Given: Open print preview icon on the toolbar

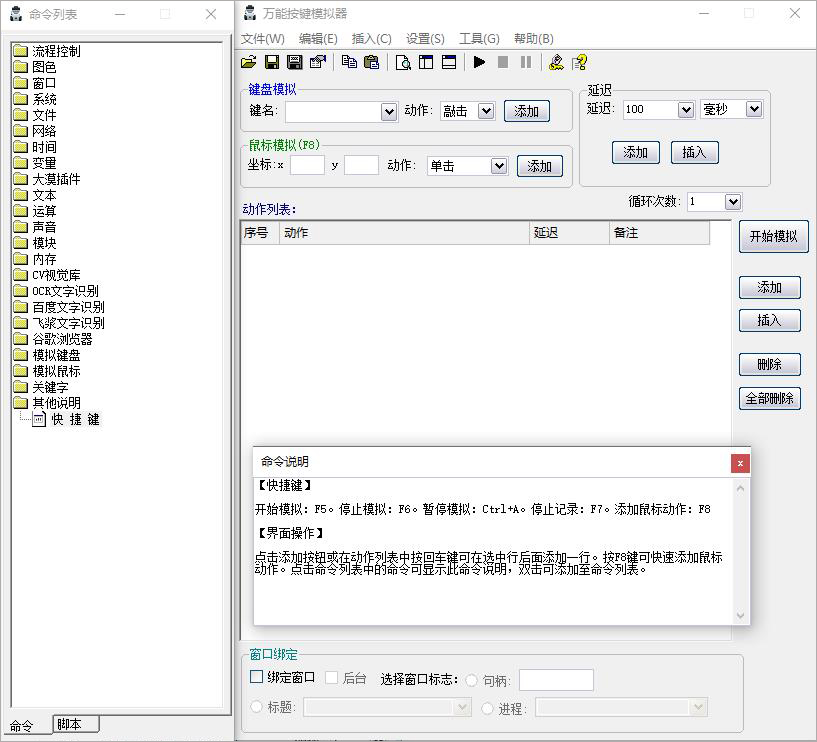Looking at the screenshot, I should tap(404, 61).
